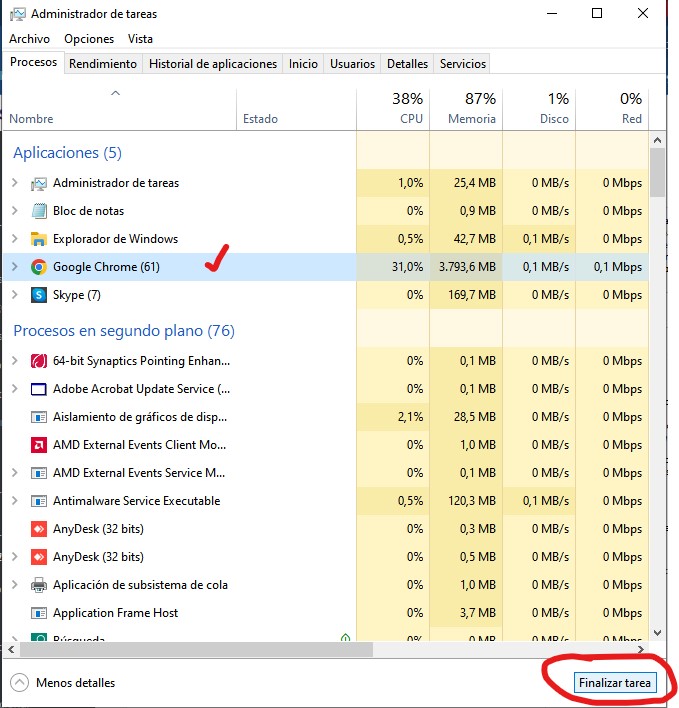Click the Administrador de tareas process icon
The width and height of the screenshot is (679, 708).
coord(39,183)
